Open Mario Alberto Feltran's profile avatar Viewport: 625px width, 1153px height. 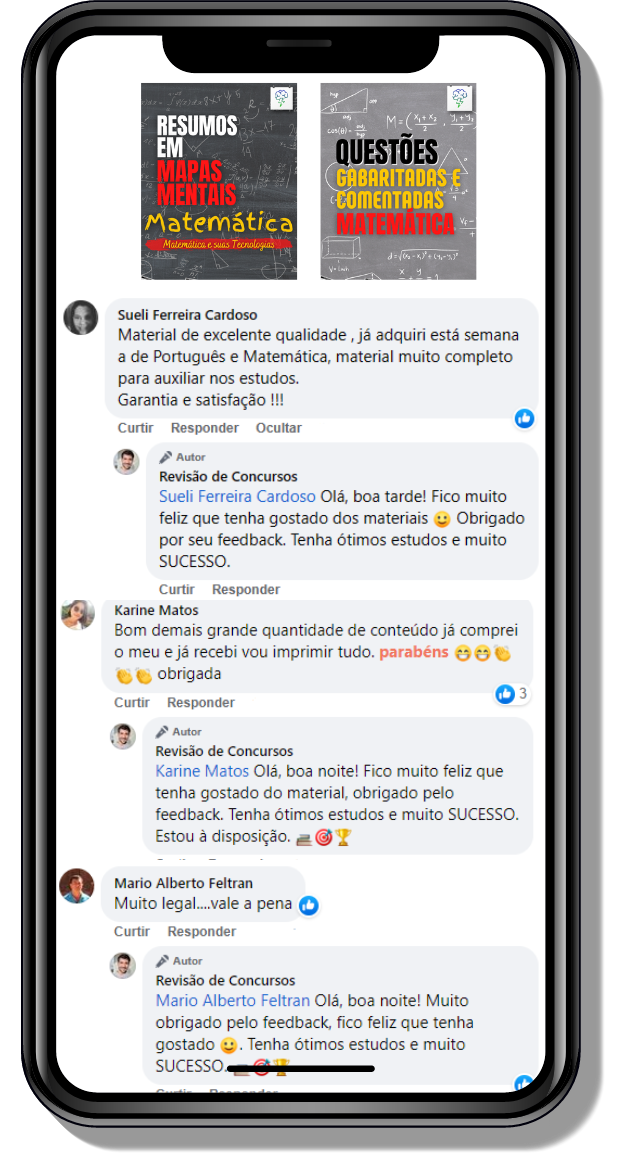(x=76, y=885)
